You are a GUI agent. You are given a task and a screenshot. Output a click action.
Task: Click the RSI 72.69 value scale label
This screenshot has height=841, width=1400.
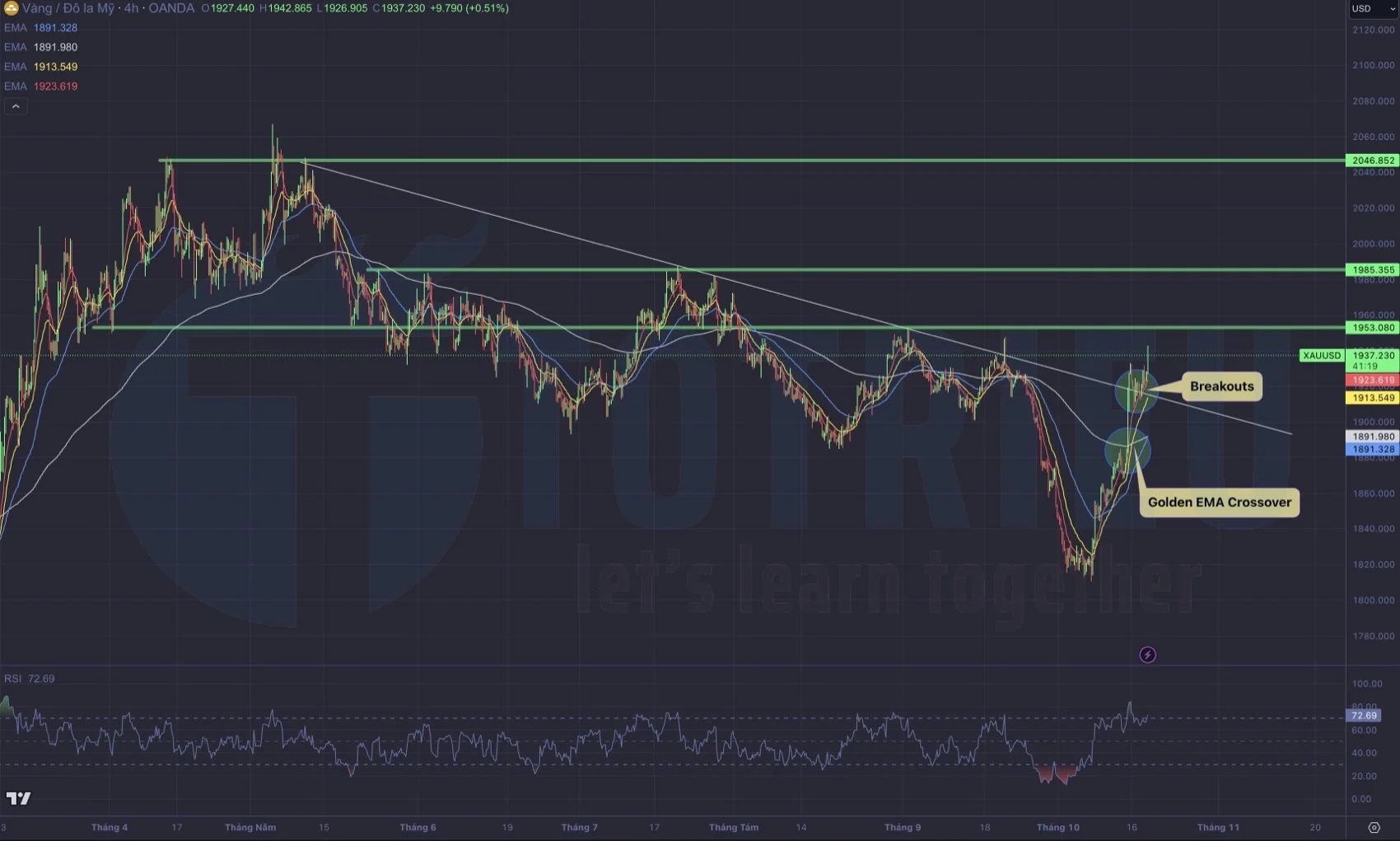[1364, 716]
